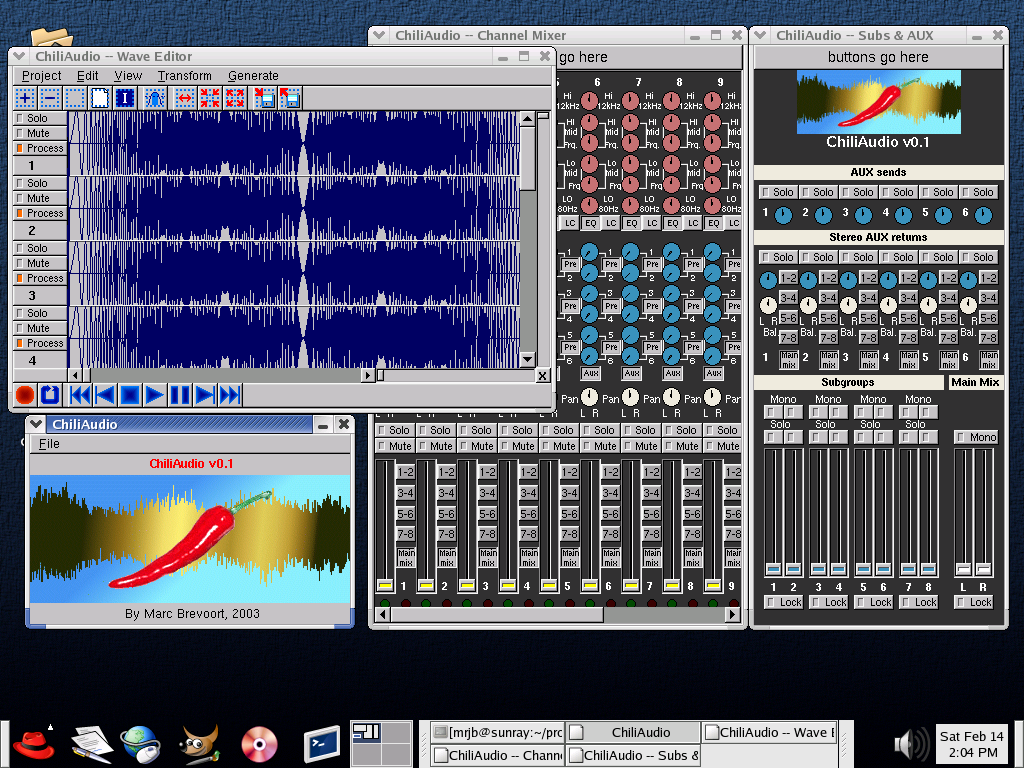Mute channel 4 in the Channel Mixer

coord(517,446)
